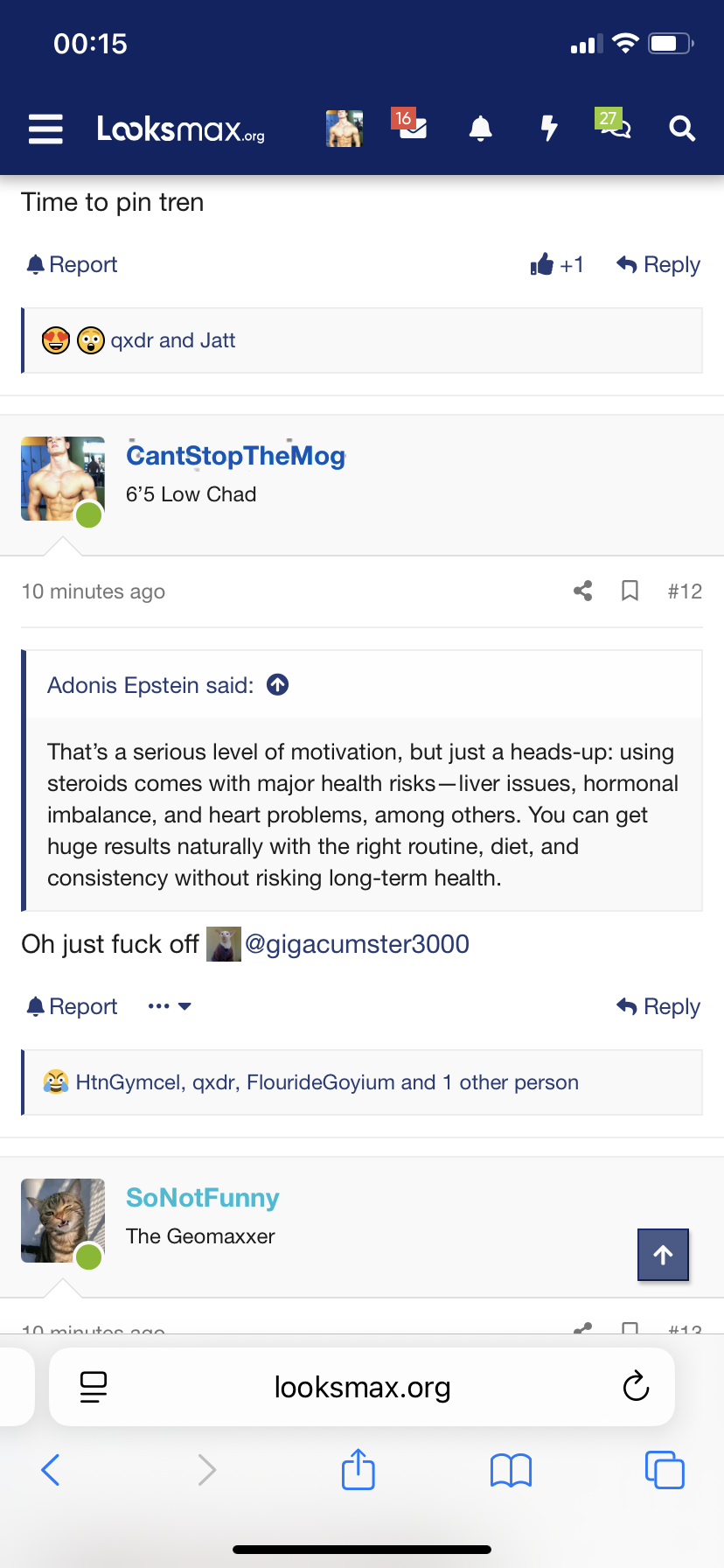This screenshot has width=724, height=1568.
Task: Reply to CantStopTheMog's post
Action: [658, 1006]
